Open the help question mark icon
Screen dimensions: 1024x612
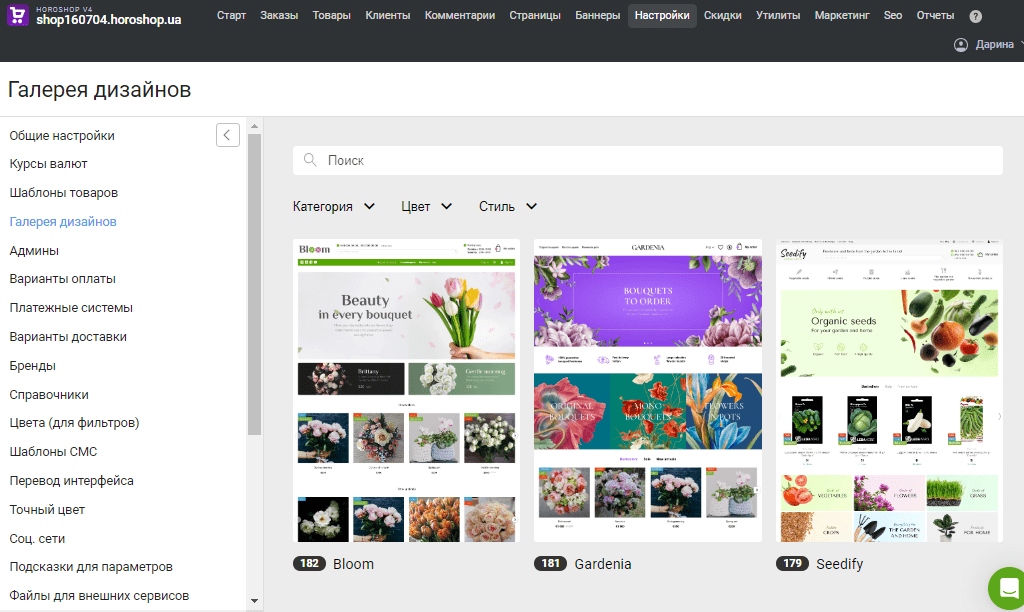click(975, 16)
